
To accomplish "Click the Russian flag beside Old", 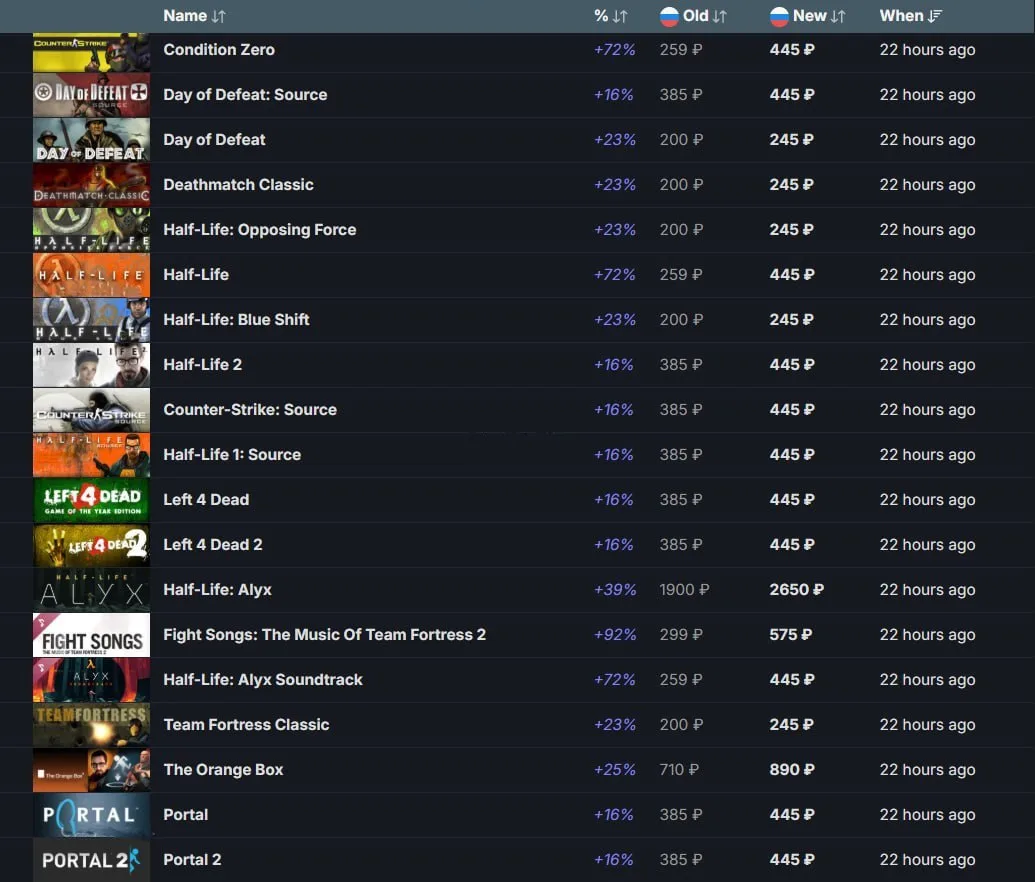I will (669, 17).
